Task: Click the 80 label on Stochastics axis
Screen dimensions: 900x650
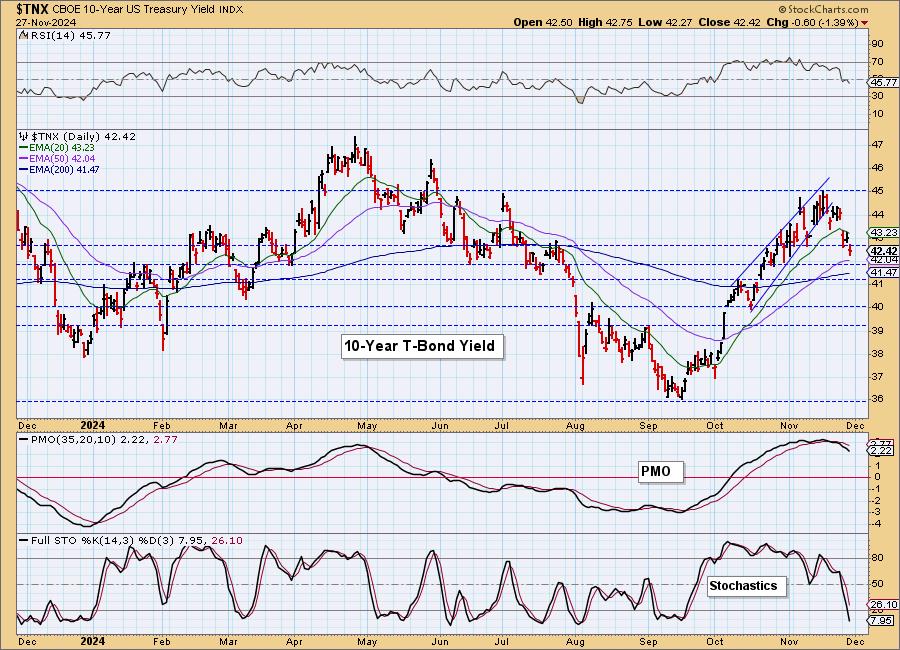Action: pos(877,558)
